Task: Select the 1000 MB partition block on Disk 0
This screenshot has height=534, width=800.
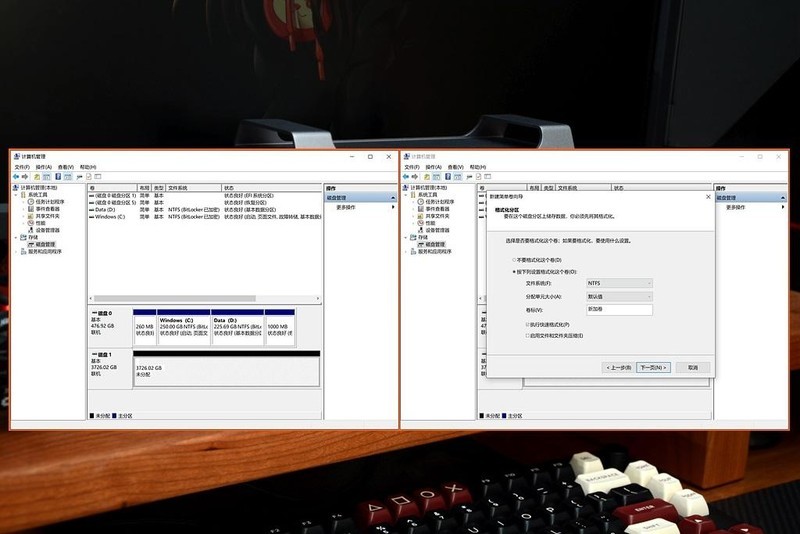Action: pos(280,329)
